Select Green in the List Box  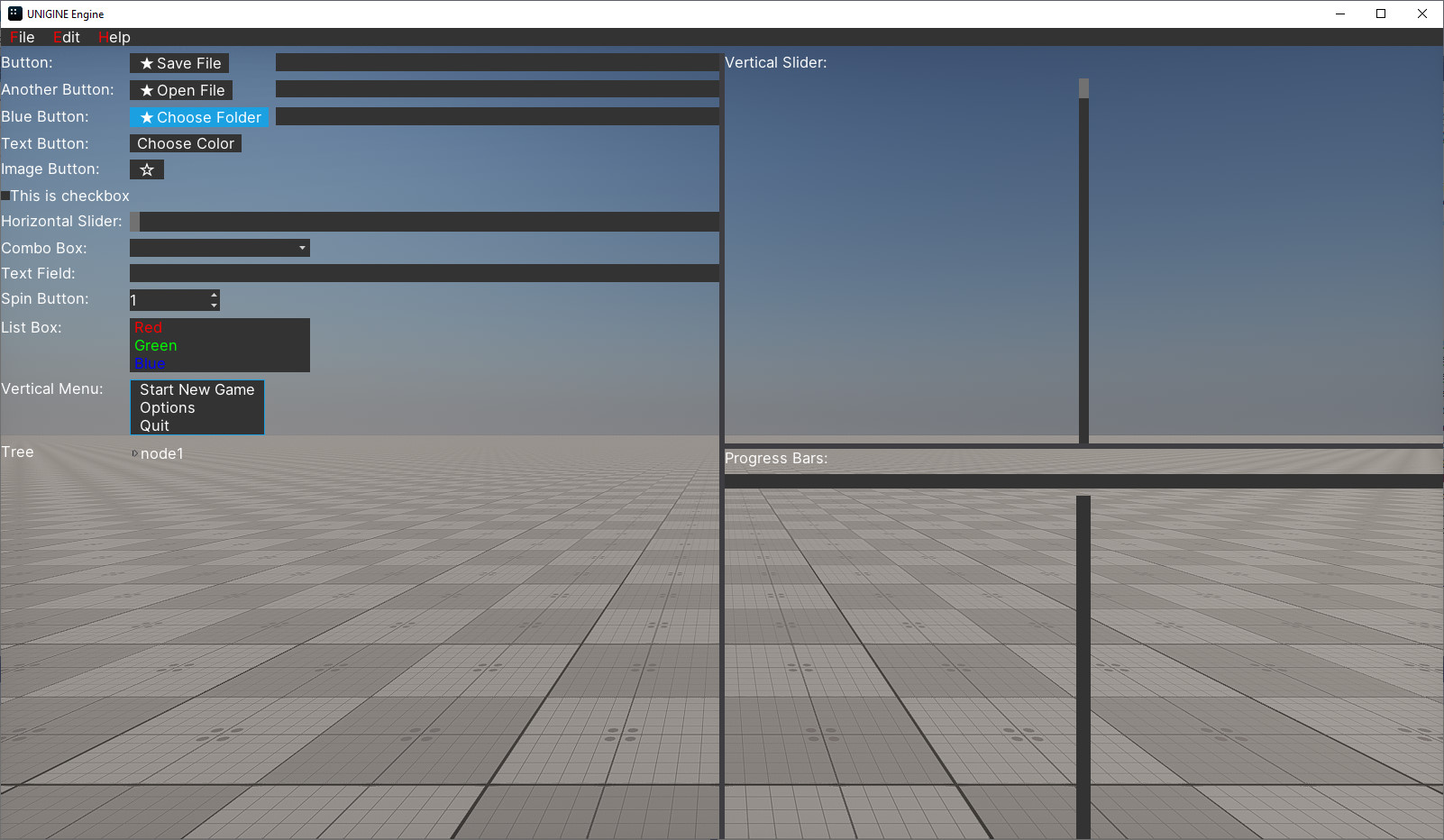pyautogui.click(x=156, y=345)
